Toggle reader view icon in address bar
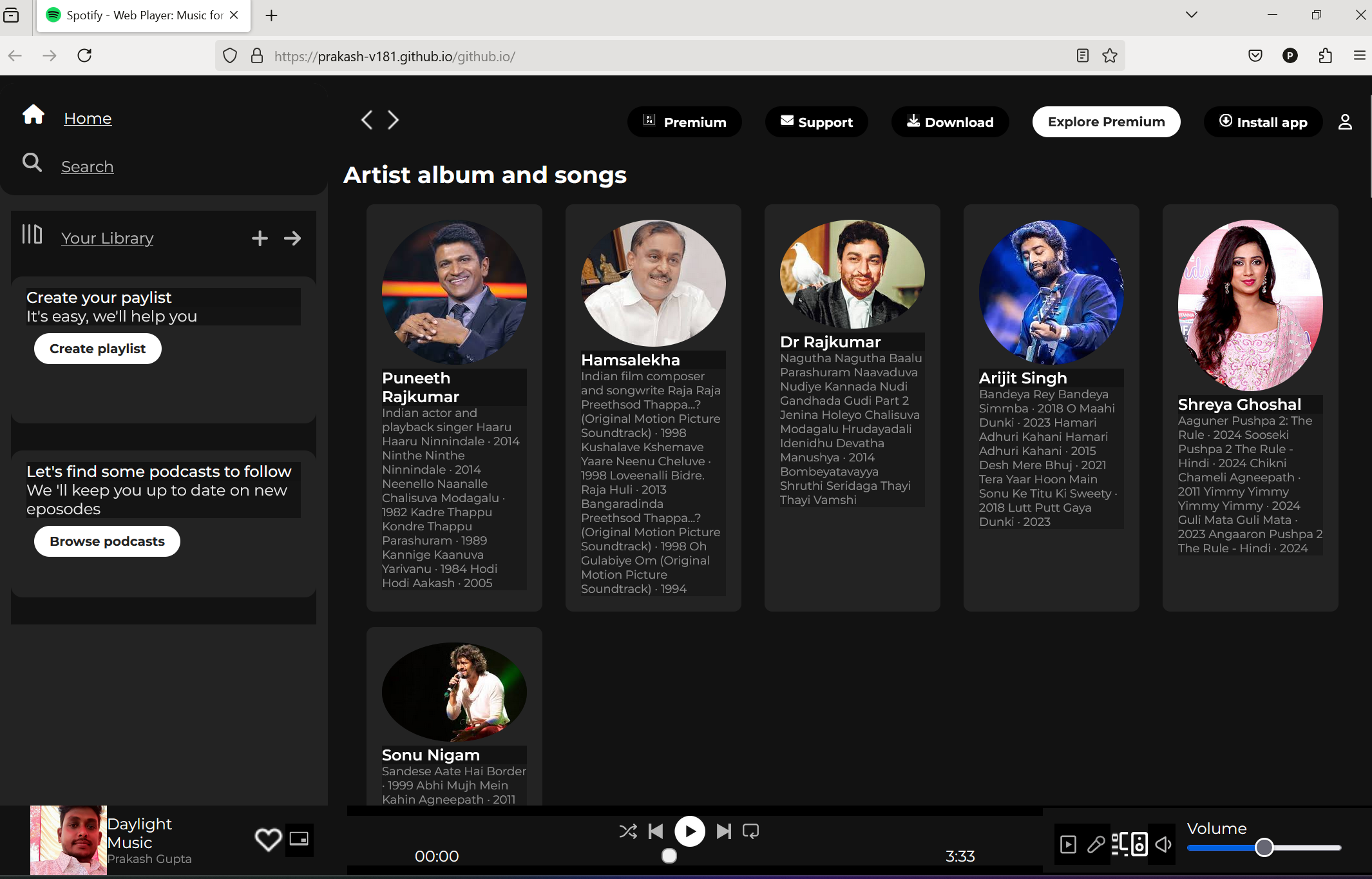This screenshot has width=1372, height=879. pos(1083,55)
